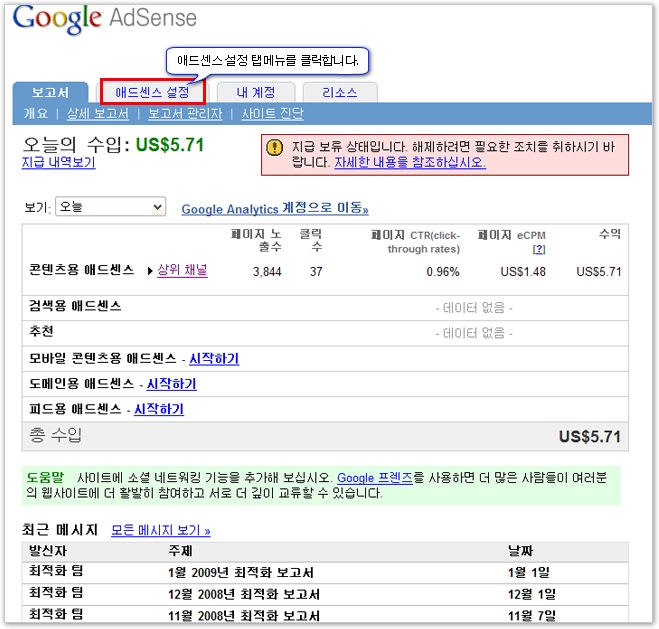659x629 pixels.
Task: Click the Google AdSense logo
Action: coord(105,19)
